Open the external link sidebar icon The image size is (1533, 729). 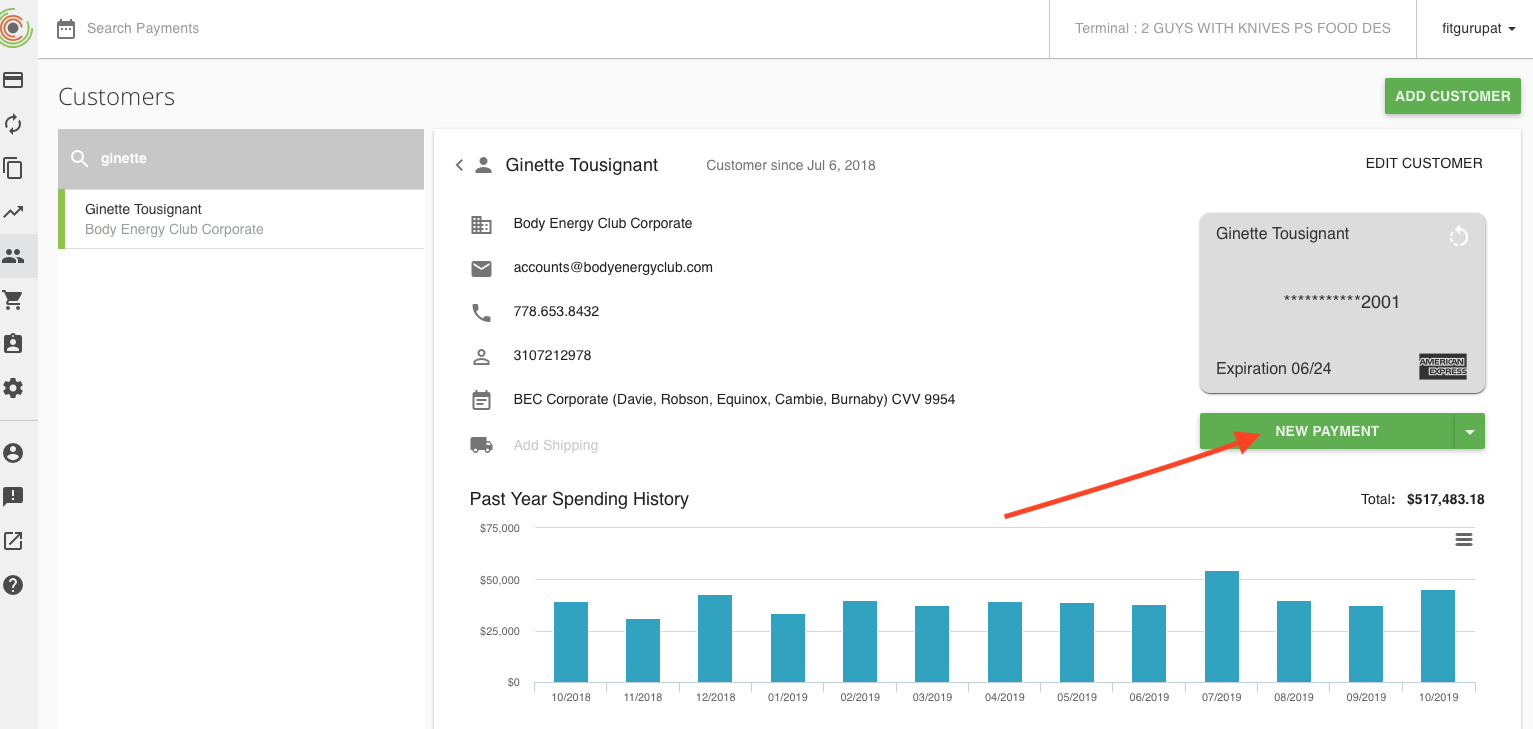coord(13,541)
